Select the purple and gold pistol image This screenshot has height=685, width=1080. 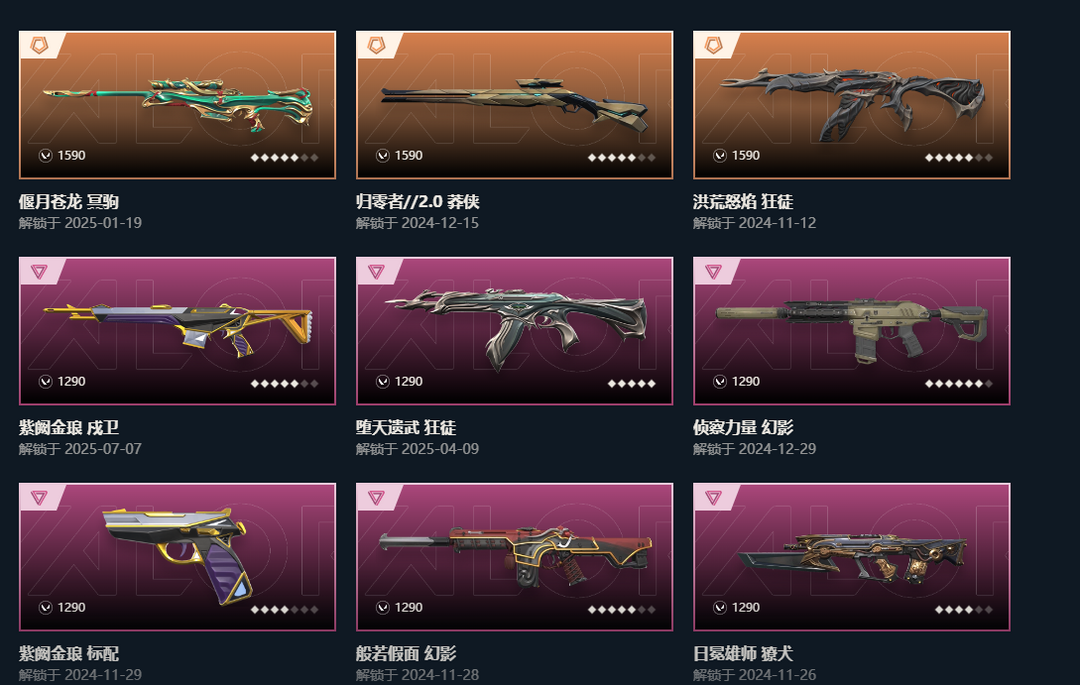(x=178, y=555)
